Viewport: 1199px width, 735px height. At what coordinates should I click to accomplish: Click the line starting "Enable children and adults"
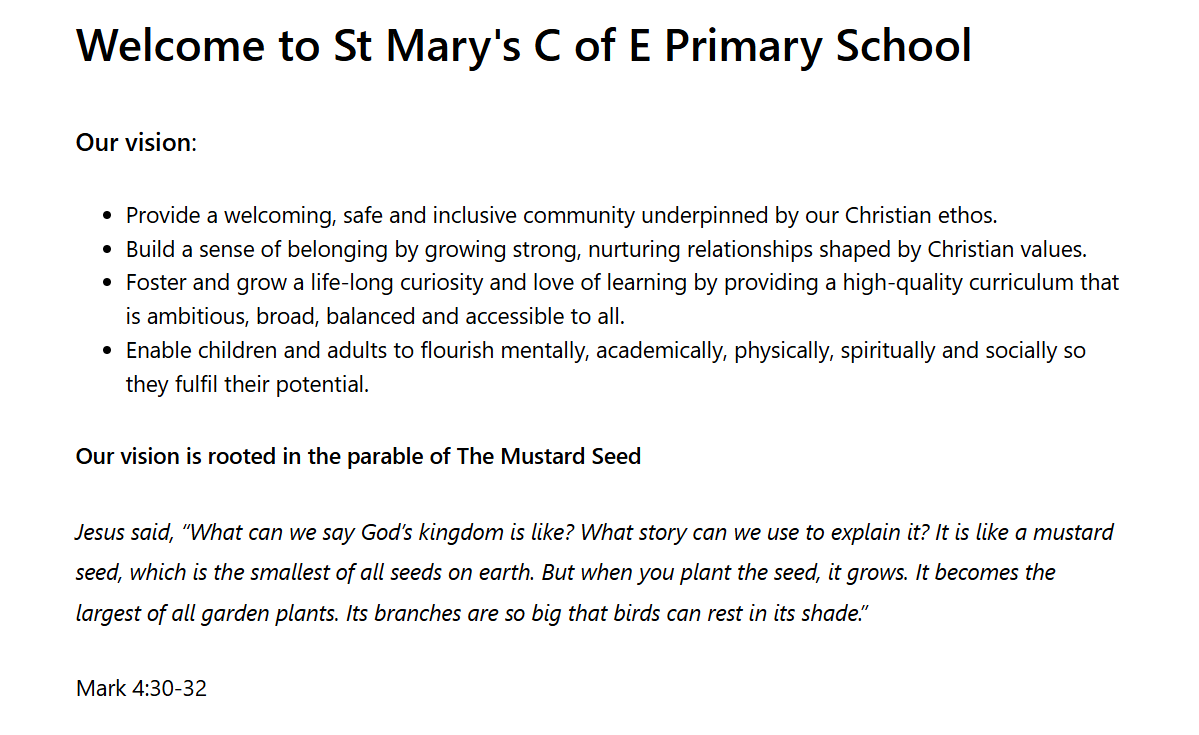coord(605,351)
